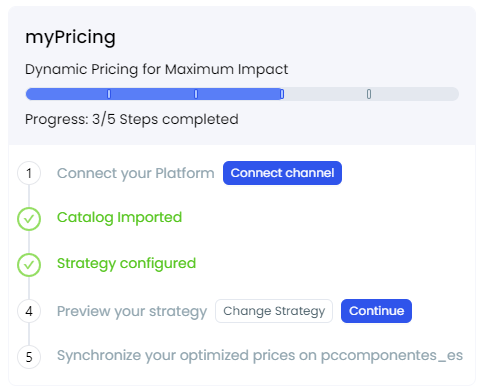Click the Change Strategy button
Screen dimensions: 489x390
[274, 311]
